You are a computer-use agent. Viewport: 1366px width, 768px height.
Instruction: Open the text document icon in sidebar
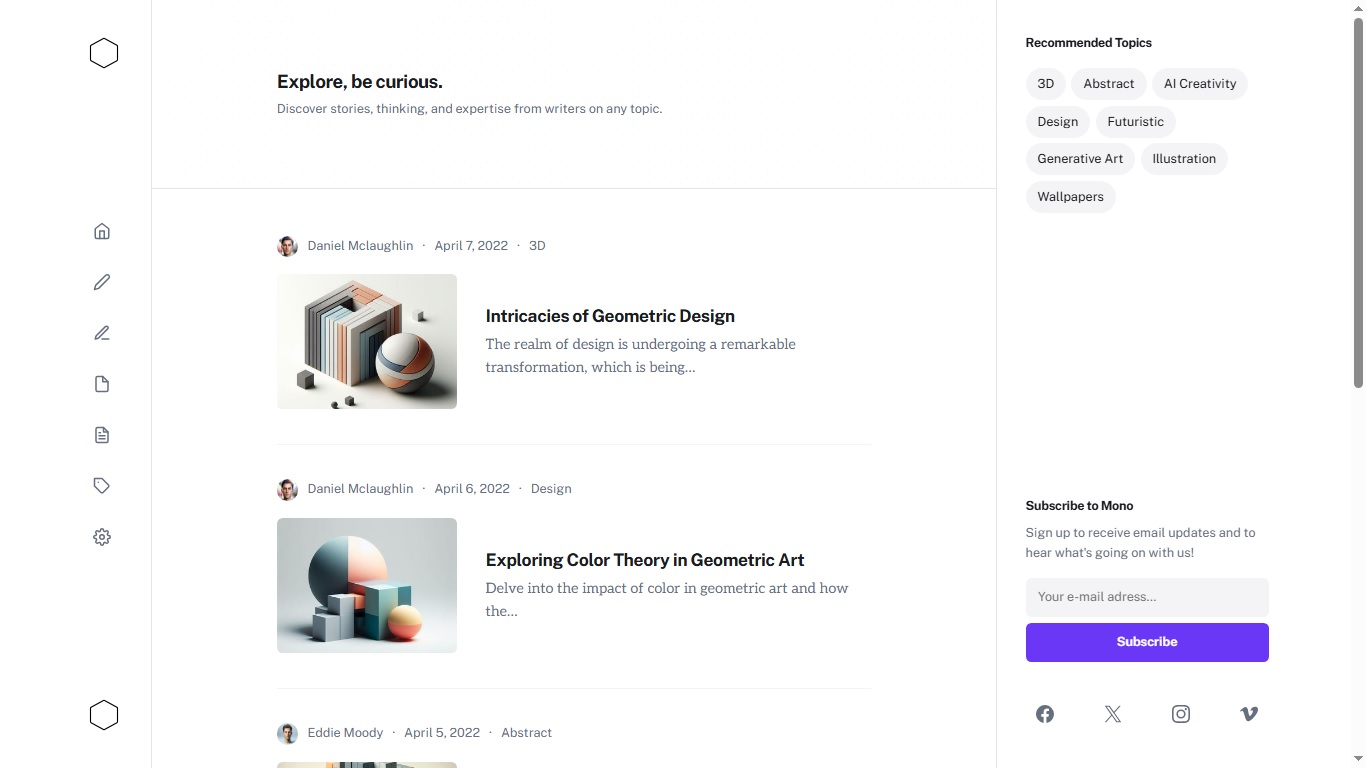[x=102, y=435]
